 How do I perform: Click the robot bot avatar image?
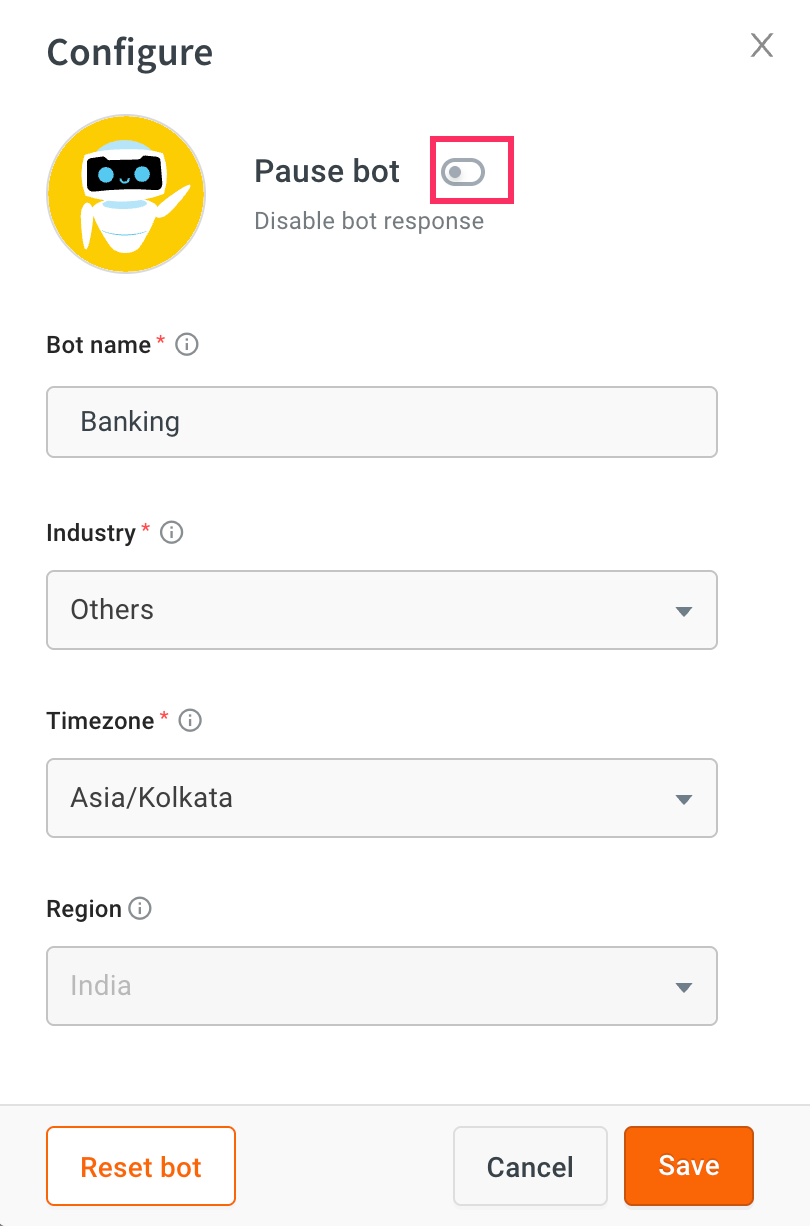click(126, 194)
